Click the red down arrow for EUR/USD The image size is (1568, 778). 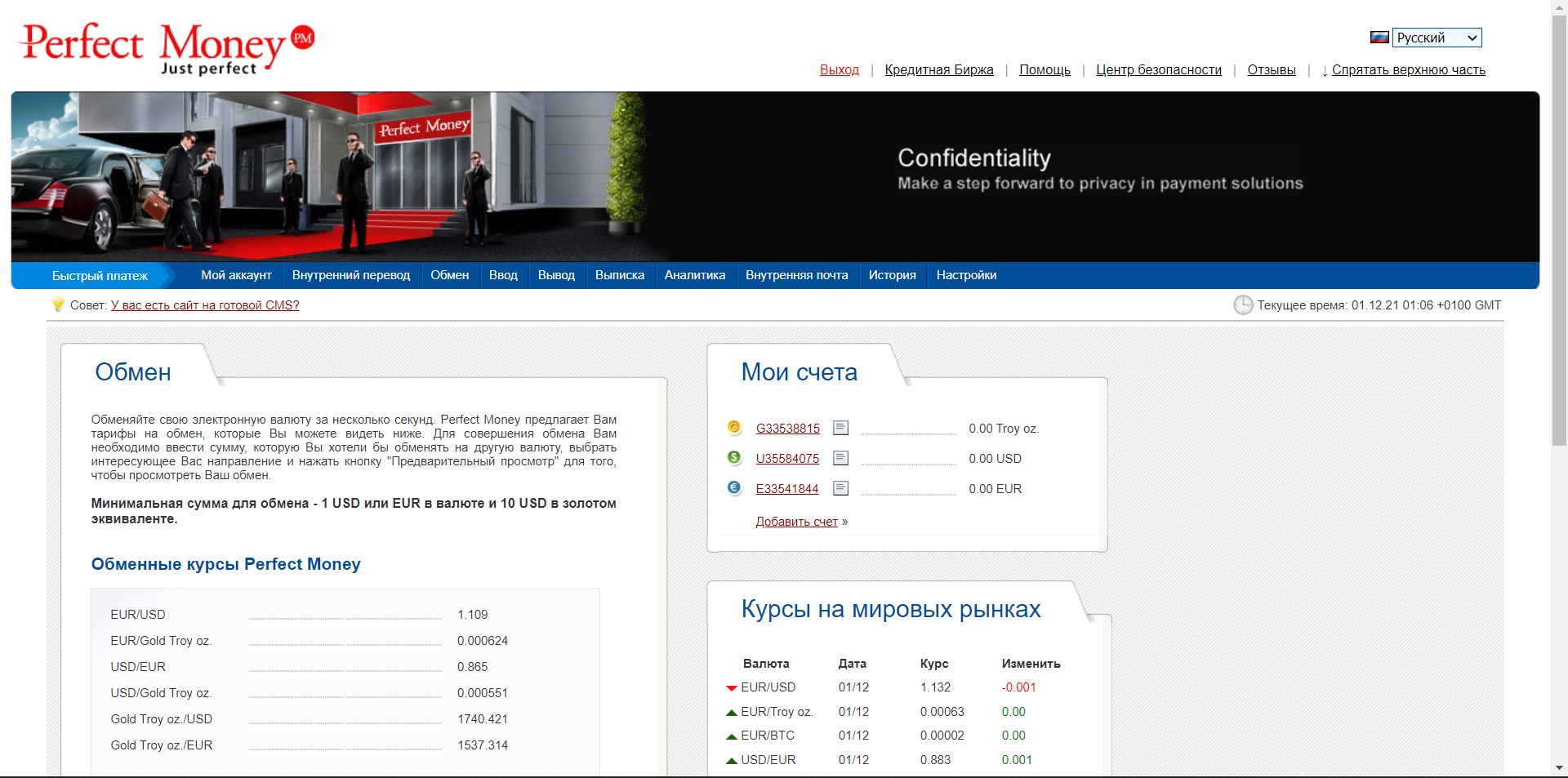click(x=732, y=688)
